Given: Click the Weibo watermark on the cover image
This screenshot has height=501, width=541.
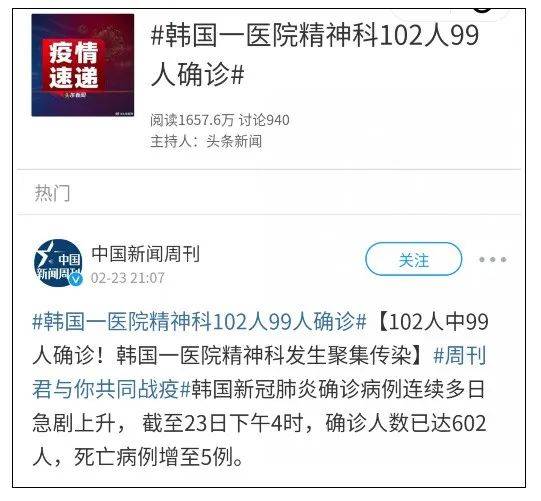Looking at the screenshot, I should click(124, 113).
